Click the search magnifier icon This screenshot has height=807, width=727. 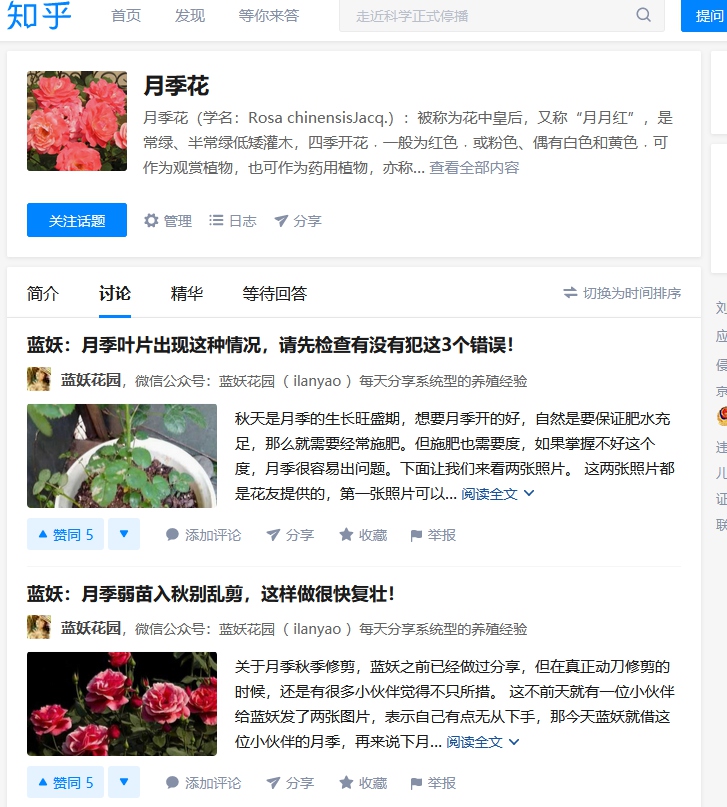tap(643, 15)
